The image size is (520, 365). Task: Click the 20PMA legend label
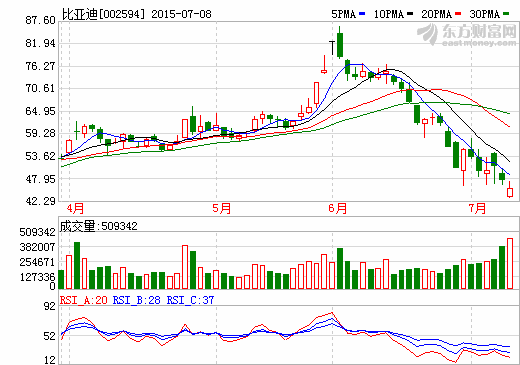(x=436, y=14)
